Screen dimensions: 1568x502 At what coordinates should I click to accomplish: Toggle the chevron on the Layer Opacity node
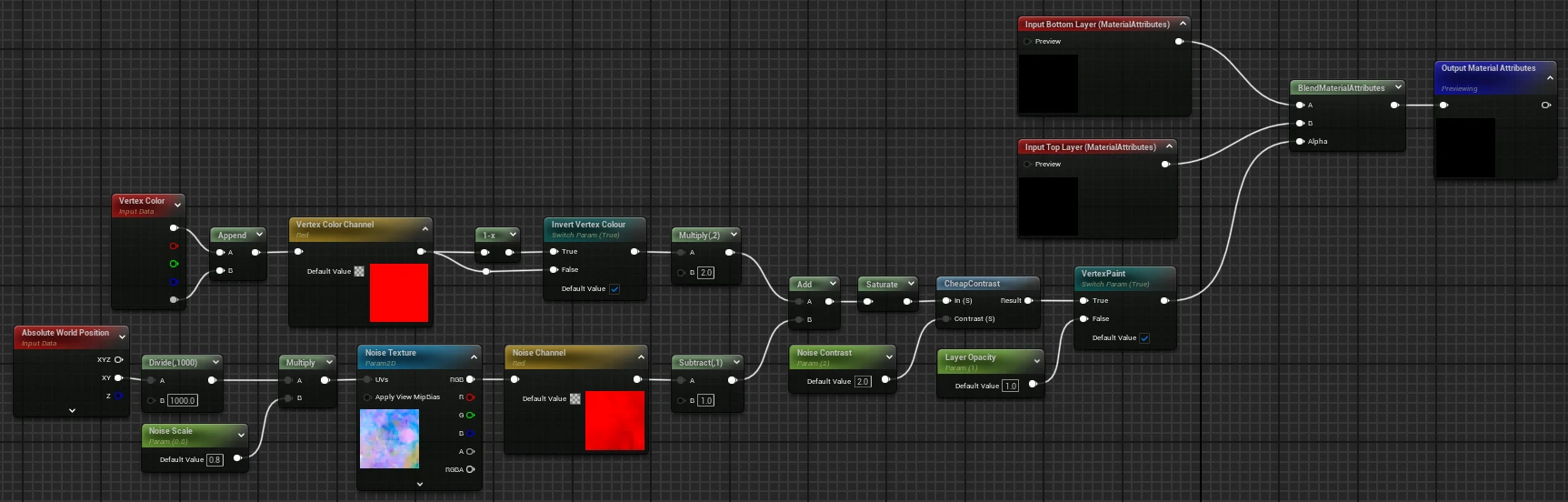[x=1036, y=361]
